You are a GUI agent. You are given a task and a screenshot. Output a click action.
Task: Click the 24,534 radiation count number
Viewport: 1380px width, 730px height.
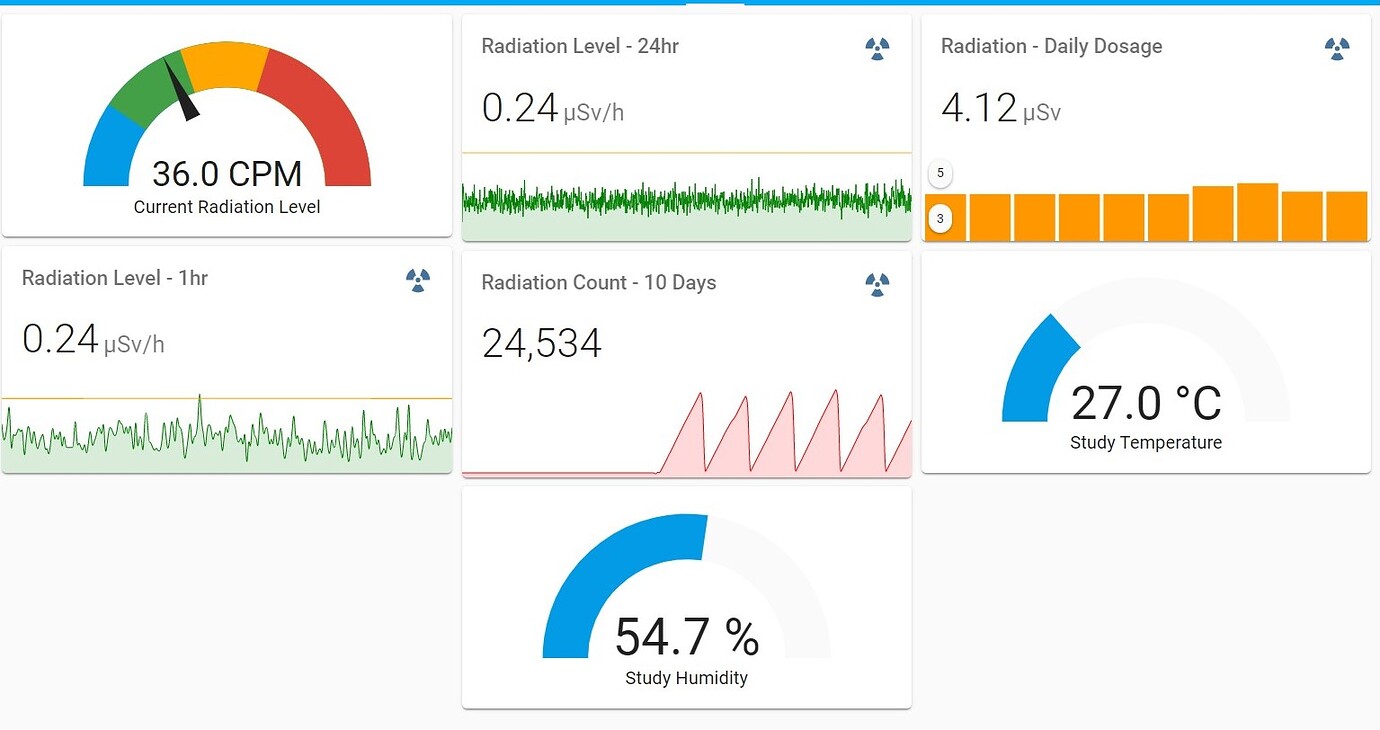pyautogui.click(x=543, y=343)
